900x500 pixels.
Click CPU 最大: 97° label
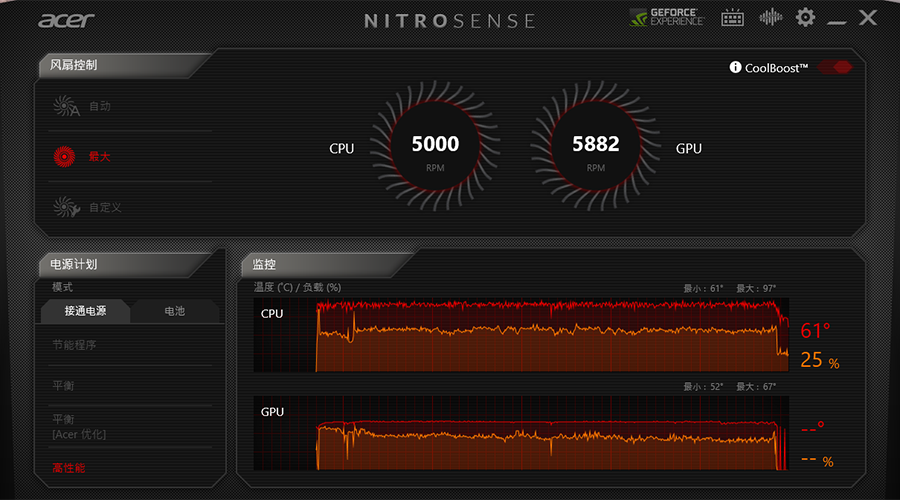tap(756, 288)
